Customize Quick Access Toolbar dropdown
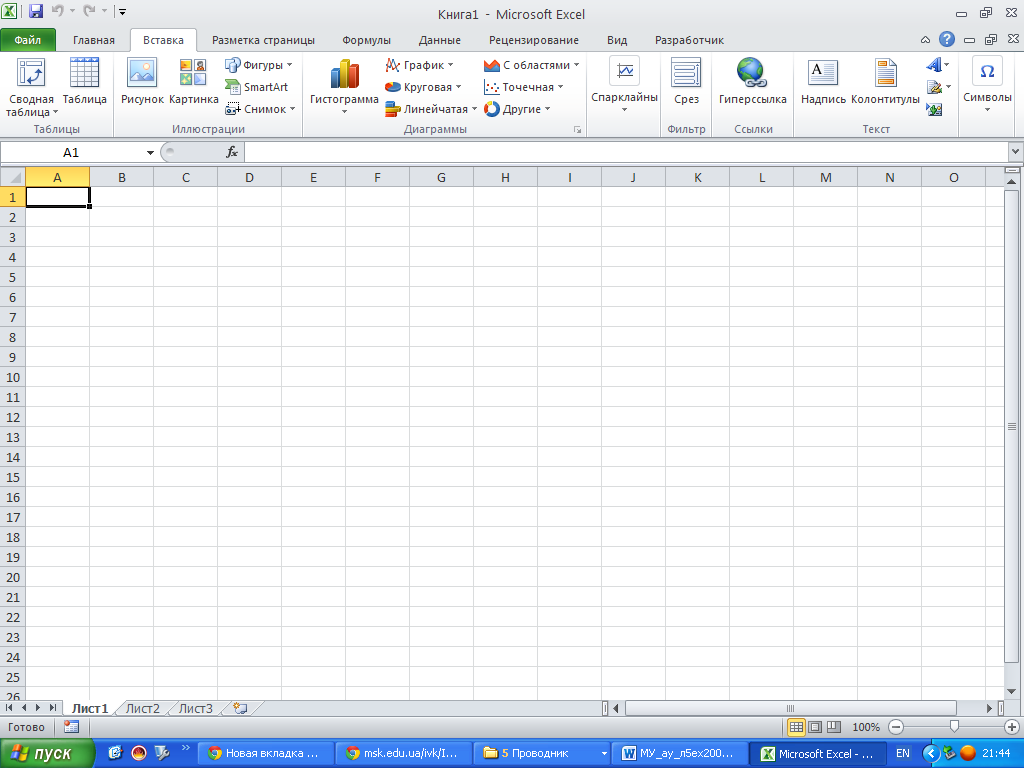1024x768 pixels. point(122,12)
